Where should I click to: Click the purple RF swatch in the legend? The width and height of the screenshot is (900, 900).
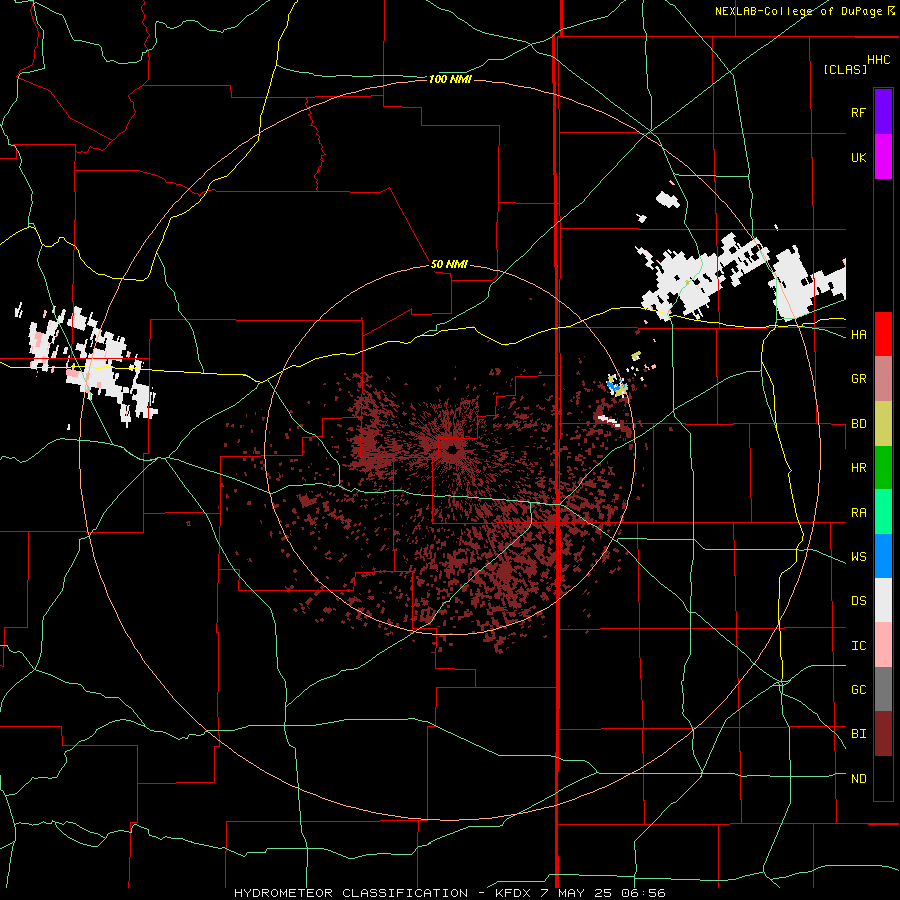(883, 112)
